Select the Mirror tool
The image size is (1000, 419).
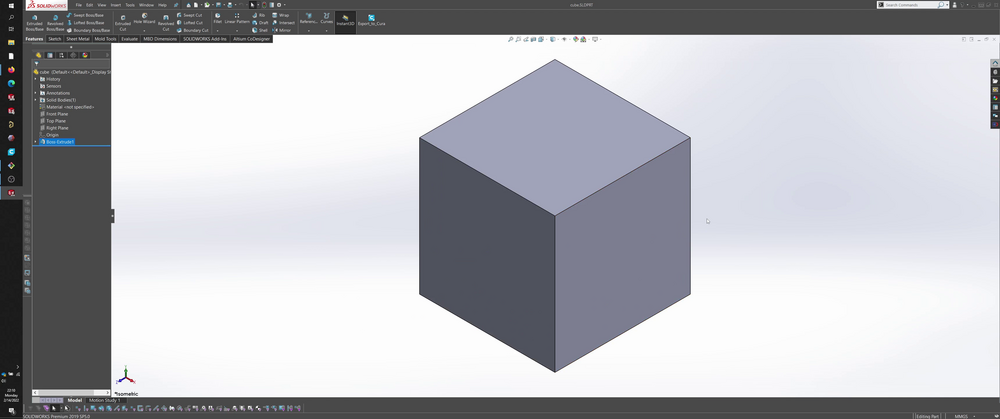coord(282,30)
